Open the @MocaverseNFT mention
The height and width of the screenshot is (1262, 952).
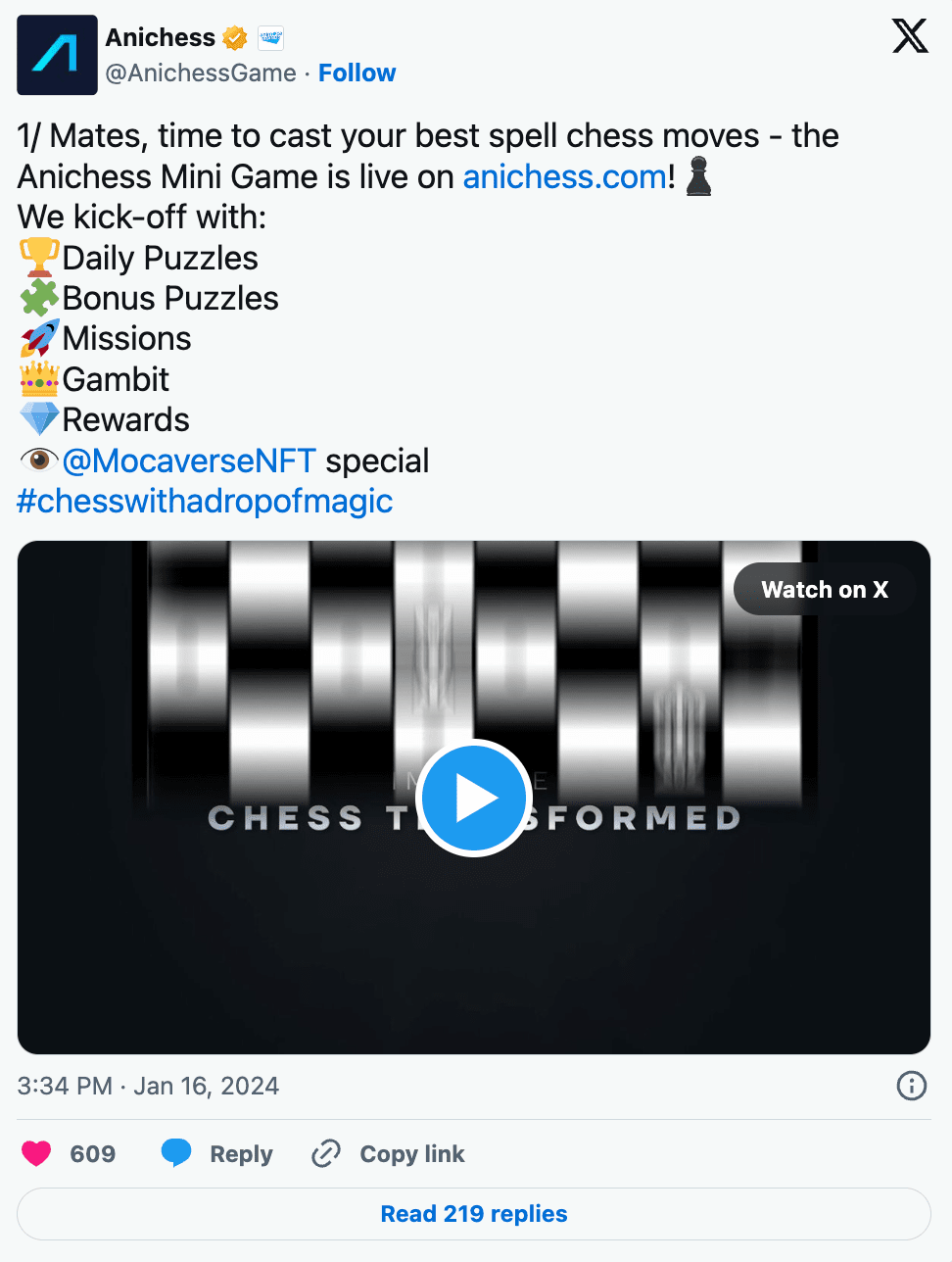189,461
